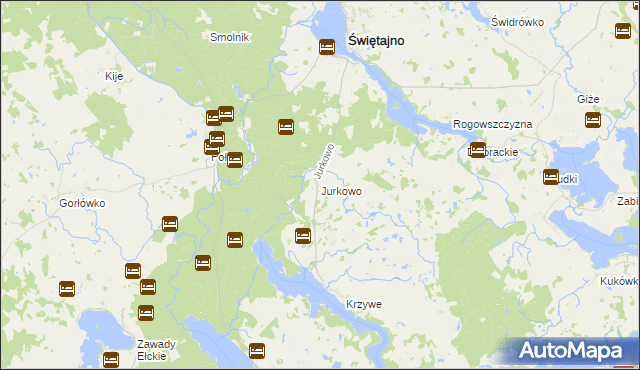640x370 pixels.
Task: Select the Świętajno town label
Action: point(376,41)
